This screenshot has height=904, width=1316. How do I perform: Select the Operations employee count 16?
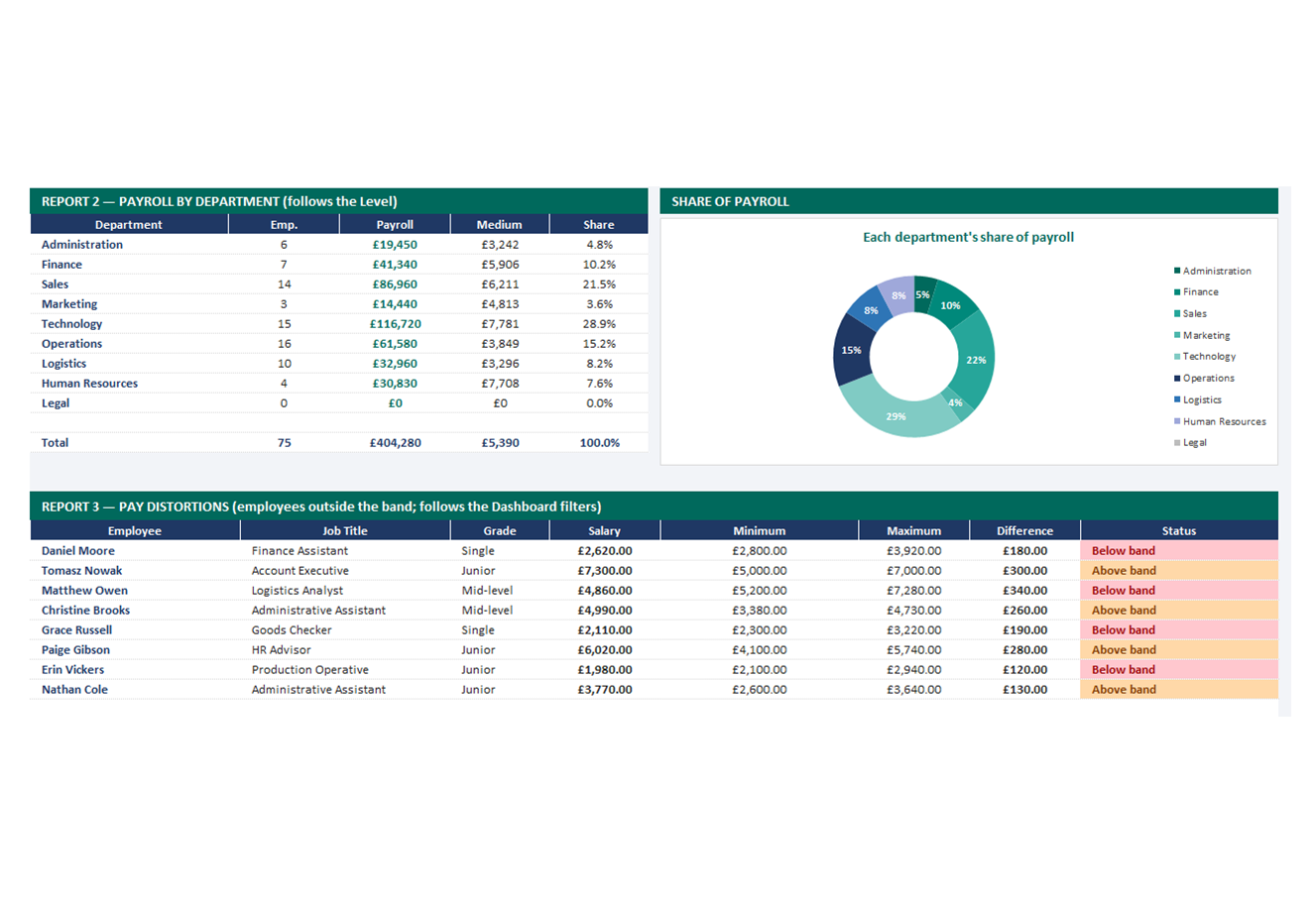click(284, 344)
